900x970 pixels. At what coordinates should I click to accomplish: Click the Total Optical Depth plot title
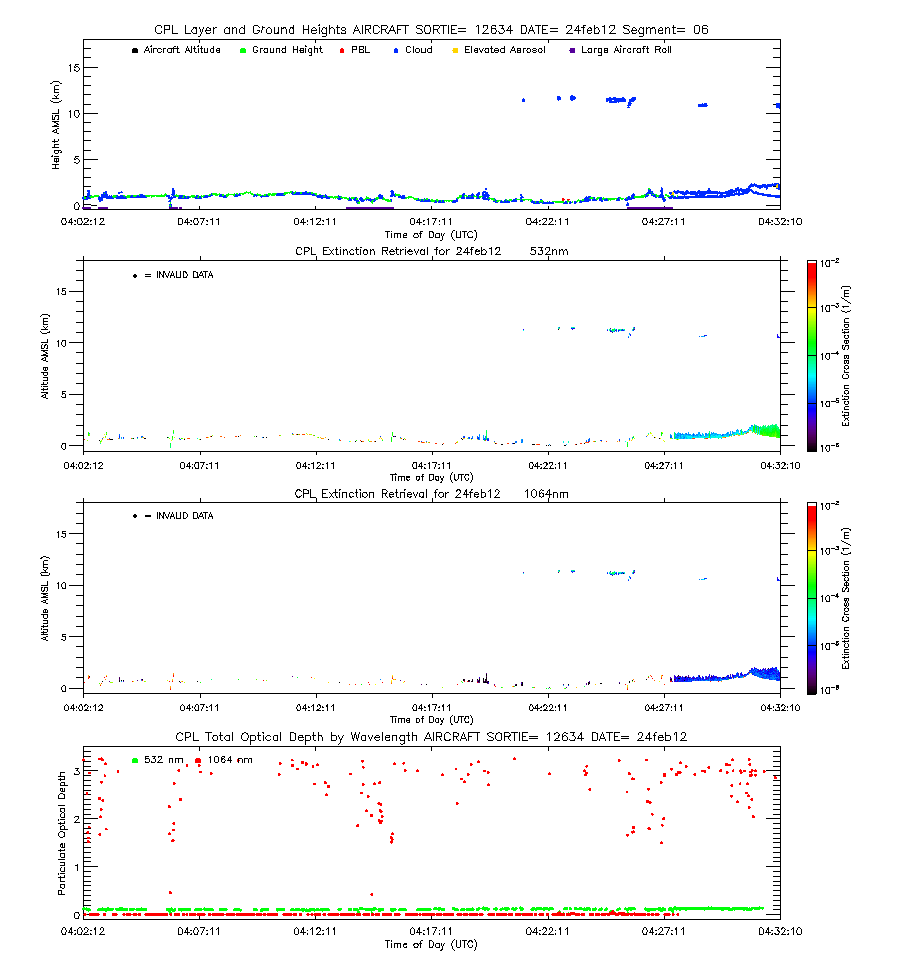click(431, 737)
